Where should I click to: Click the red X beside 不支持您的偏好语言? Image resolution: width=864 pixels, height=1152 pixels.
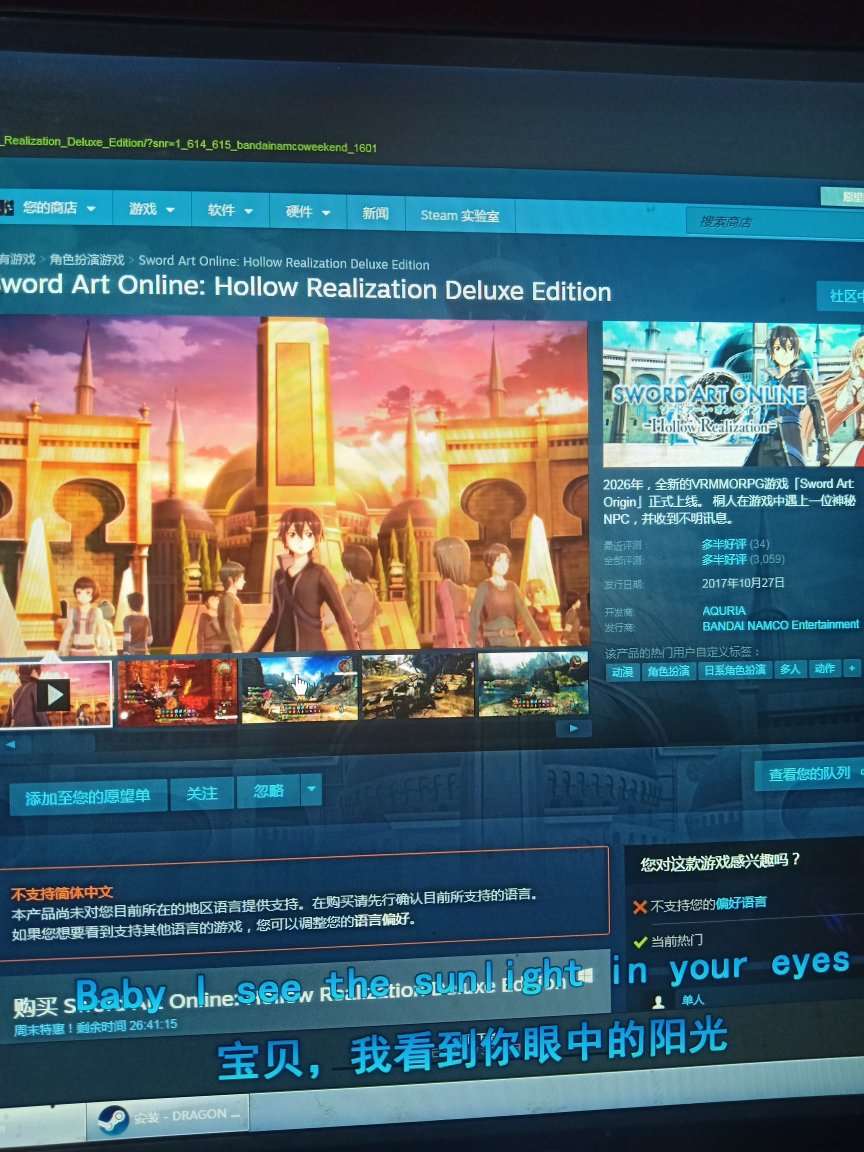[x=639, y=907]
